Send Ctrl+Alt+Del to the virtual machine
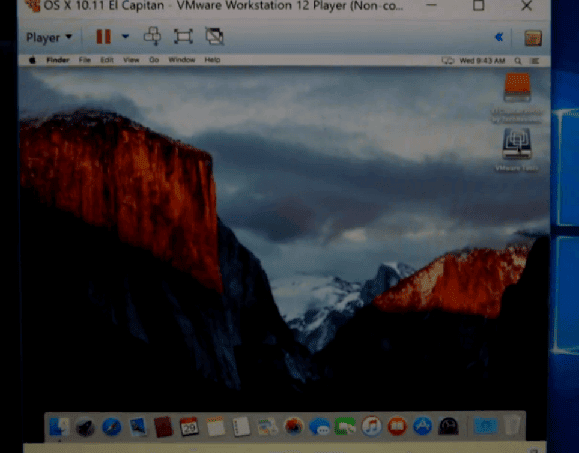The image size is (579, 453). click(x=152, y=36)
